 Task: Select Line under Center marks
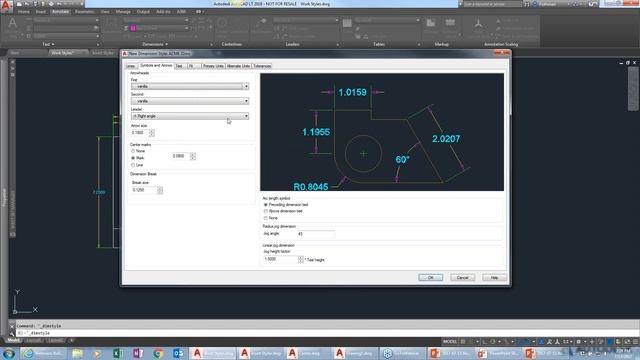click(x=133, y=165)
